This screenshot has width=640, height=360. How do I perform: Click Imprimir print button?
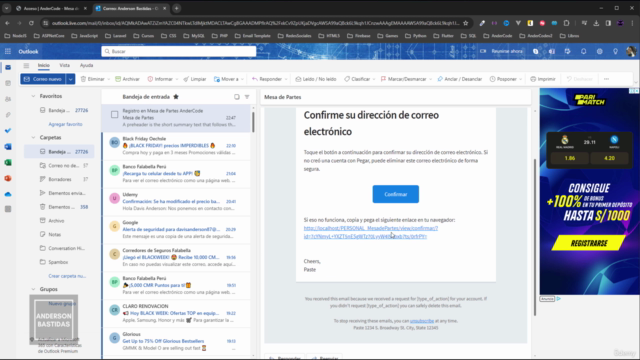pyautogui.click(x=543, y=79)
